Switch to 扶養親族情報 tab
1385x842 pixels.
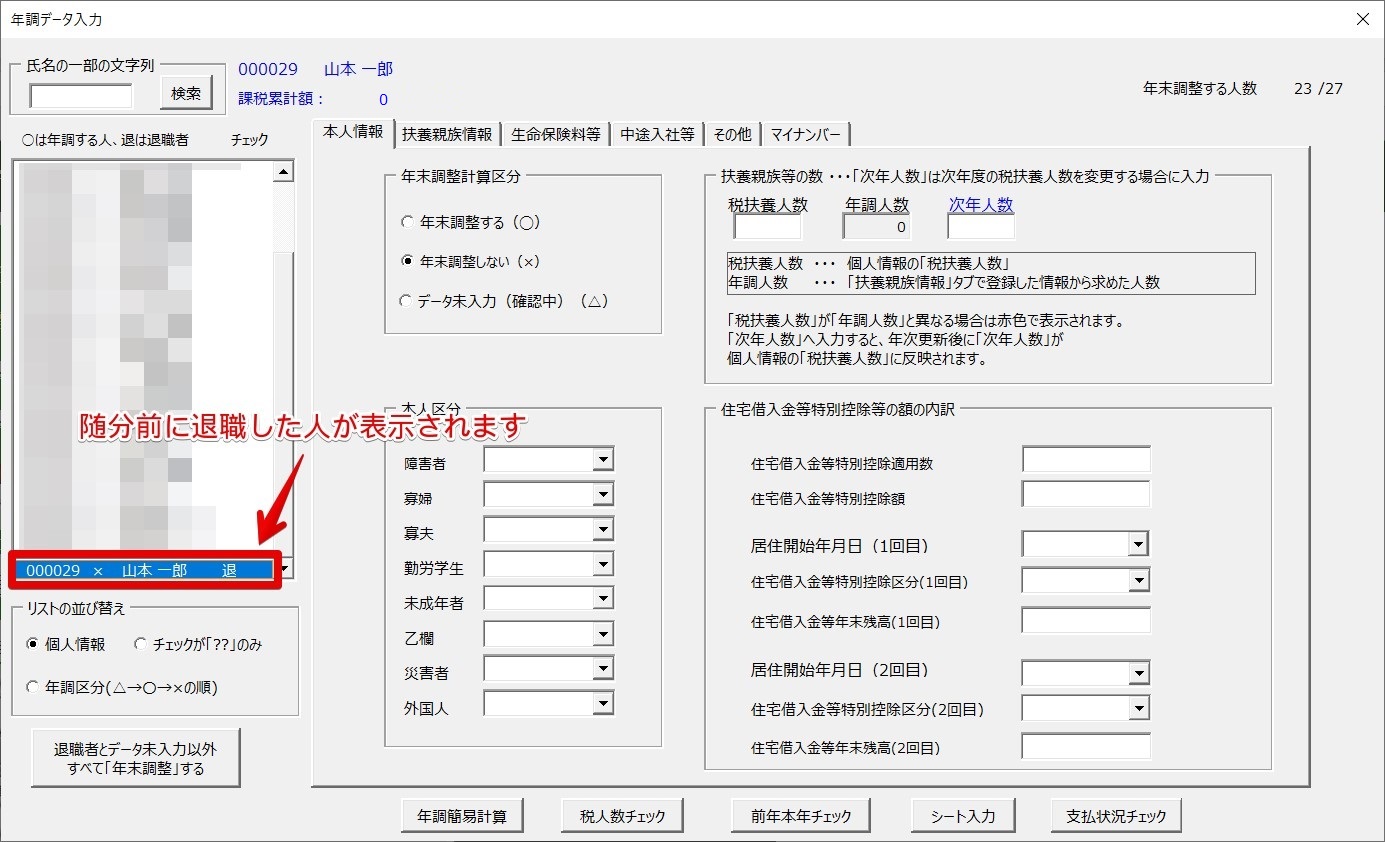(447, 134)
